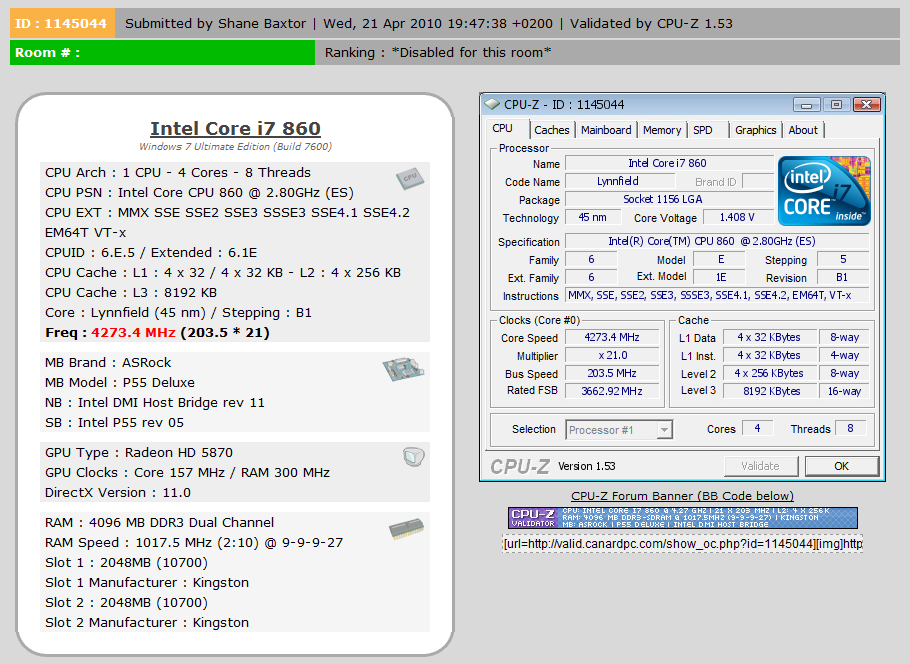Click the Submitted by Shane Baxtor text
Viewport: 910px width, 664px height.
click(x=215, y=23)
